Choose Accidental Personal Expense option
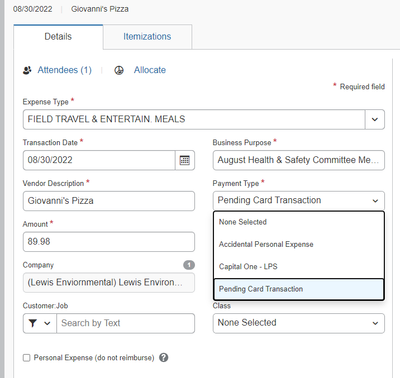 click(x=299, y=244)
